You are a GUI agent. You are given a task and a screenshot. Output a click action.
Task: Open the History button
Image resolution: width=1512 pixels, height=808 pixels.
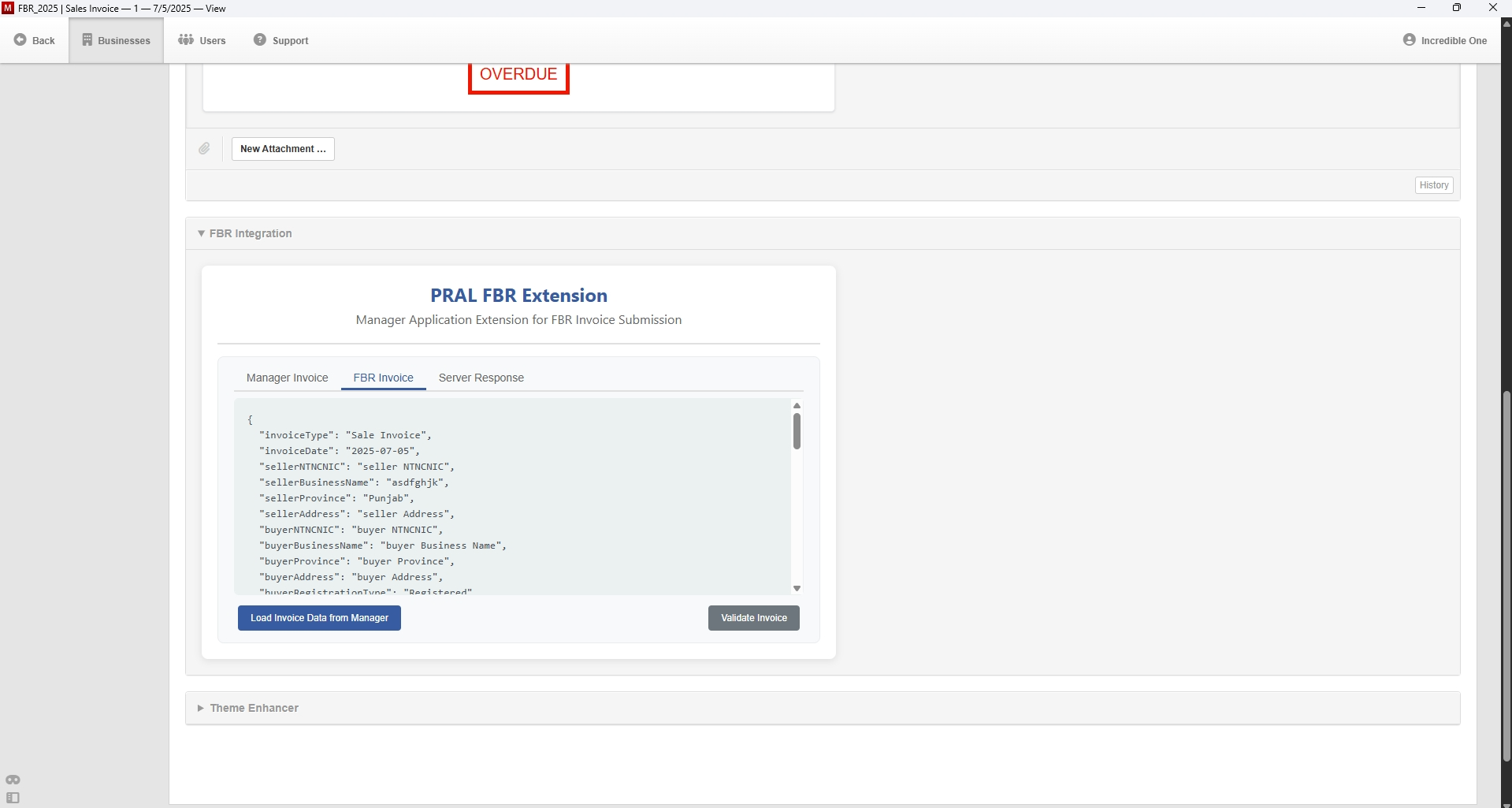tap(1434, 185)
